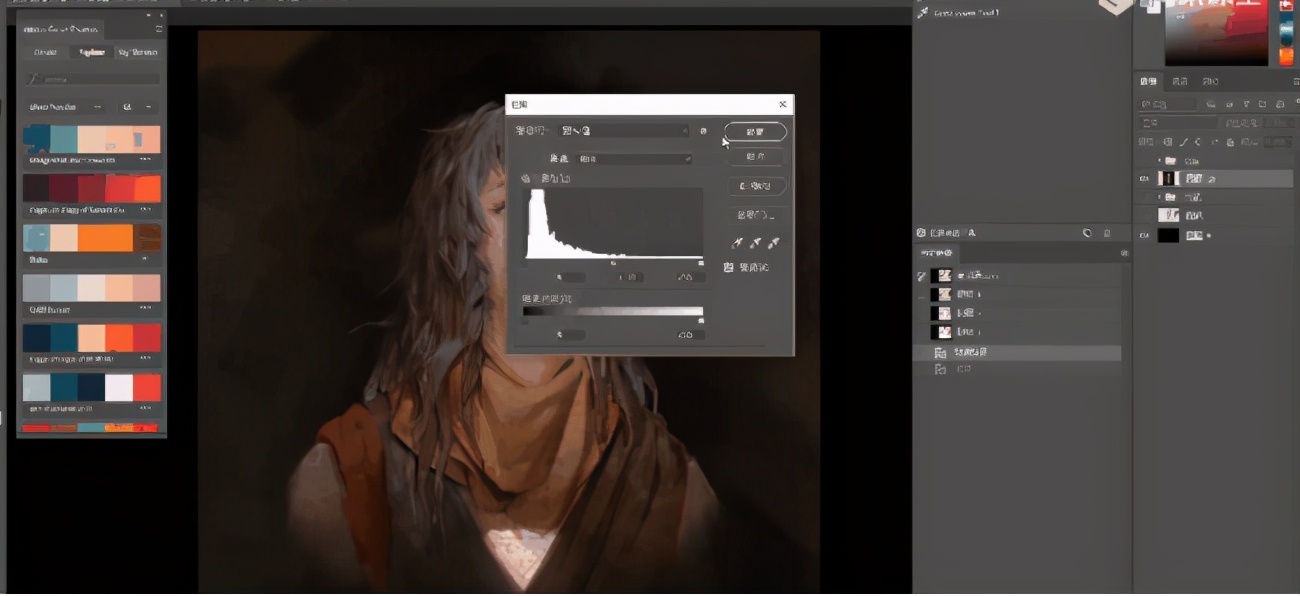The width and height of the screenshot is (1300, 596).
Task: Click the trash icon in the History panel
Action: point(1107,233)
